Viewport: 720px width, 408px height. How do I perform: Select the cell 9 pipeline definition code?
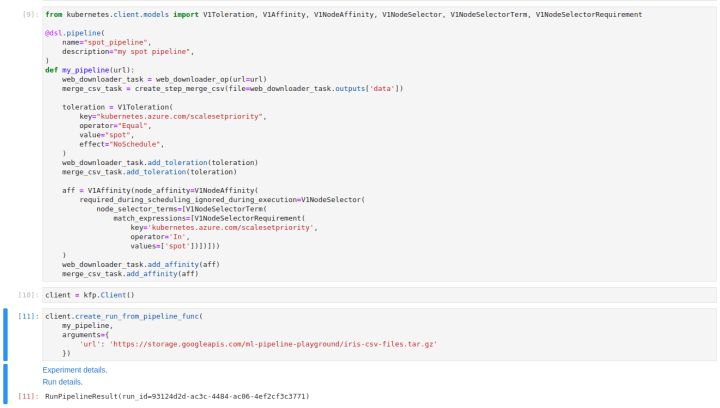tap(379, 144)
